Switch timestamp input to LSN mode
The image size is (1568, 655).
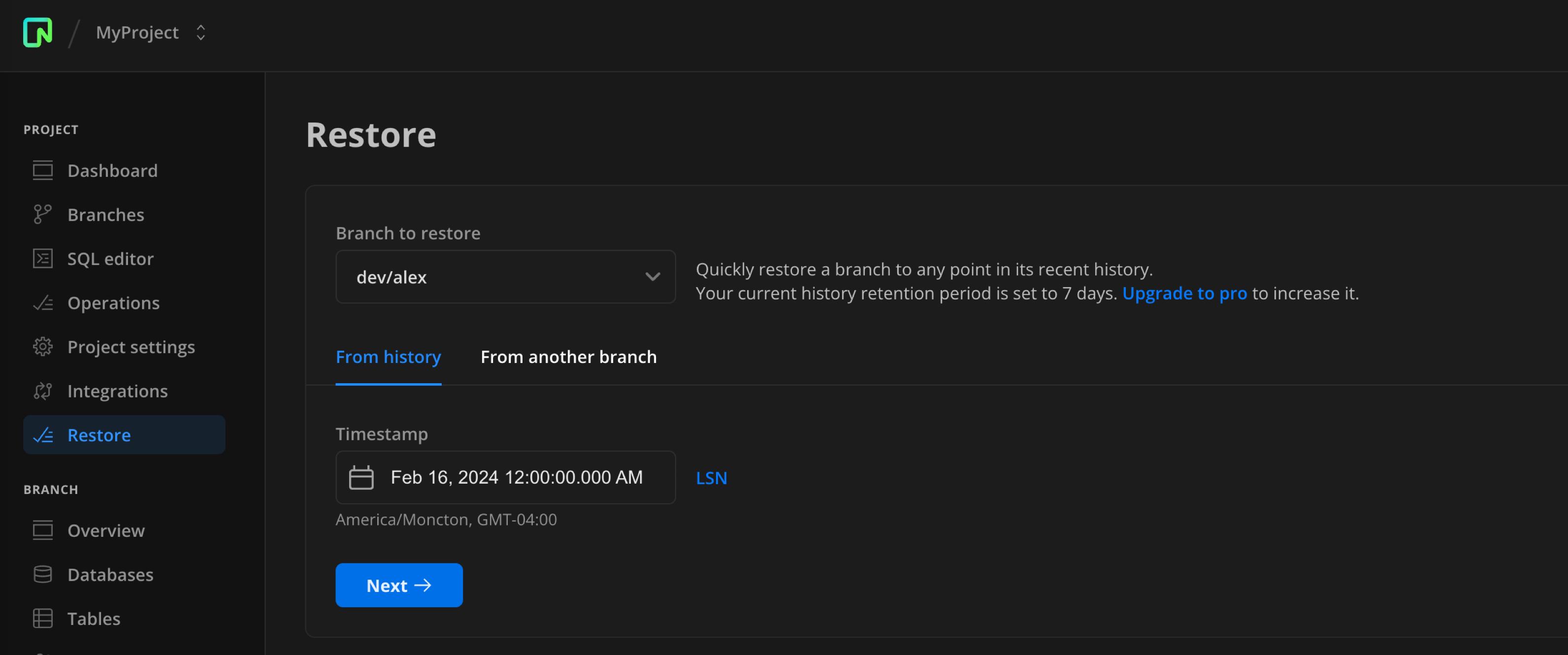[711, 477]
